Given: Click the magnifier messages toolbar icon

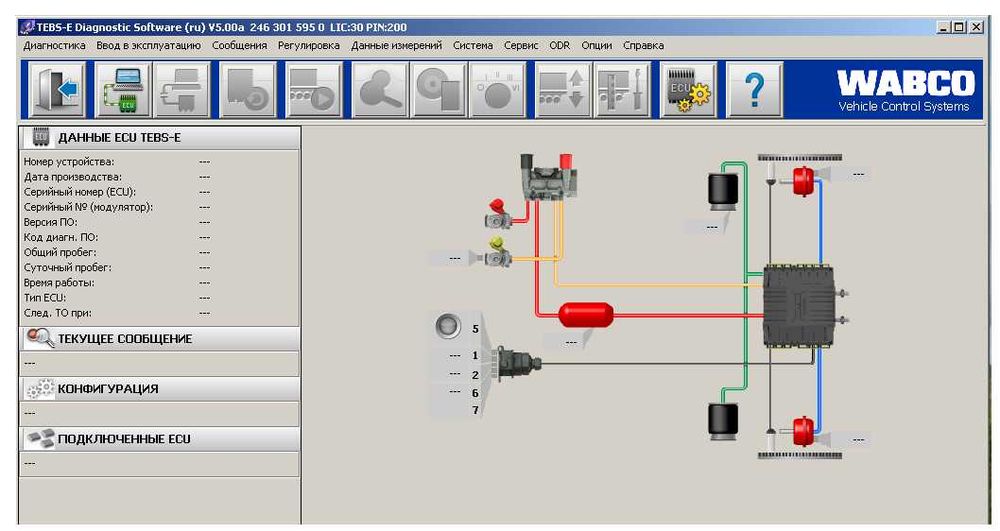Looking at the screenshot, I should (379, 89).
